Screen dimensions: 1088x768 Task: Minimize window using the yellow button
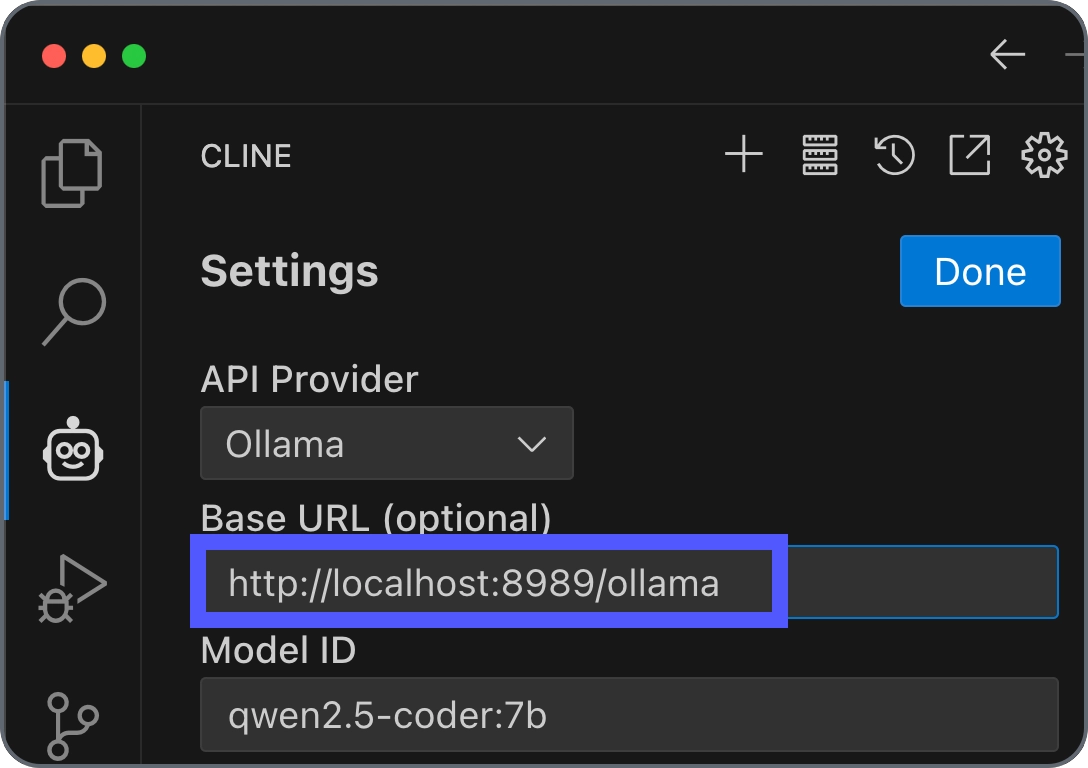tap(94, 56)
